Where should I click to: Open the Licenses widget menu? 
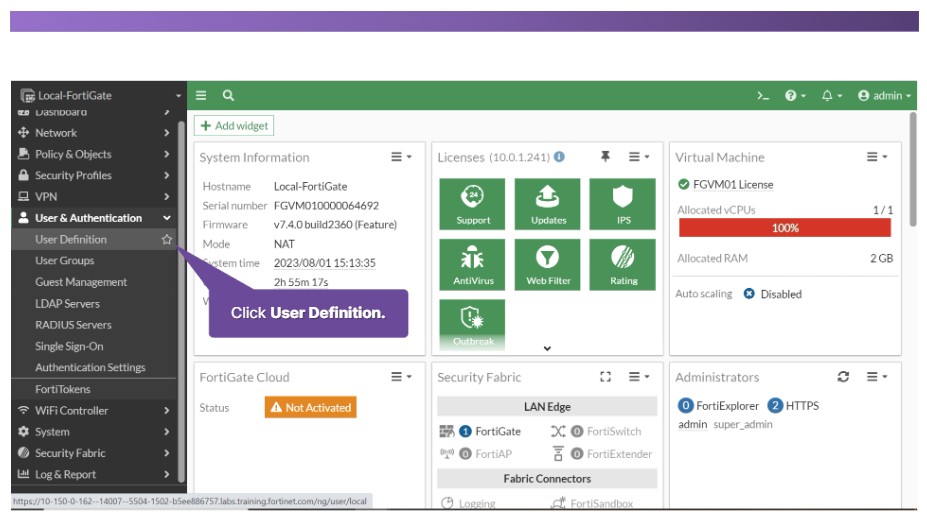point(638,157)
